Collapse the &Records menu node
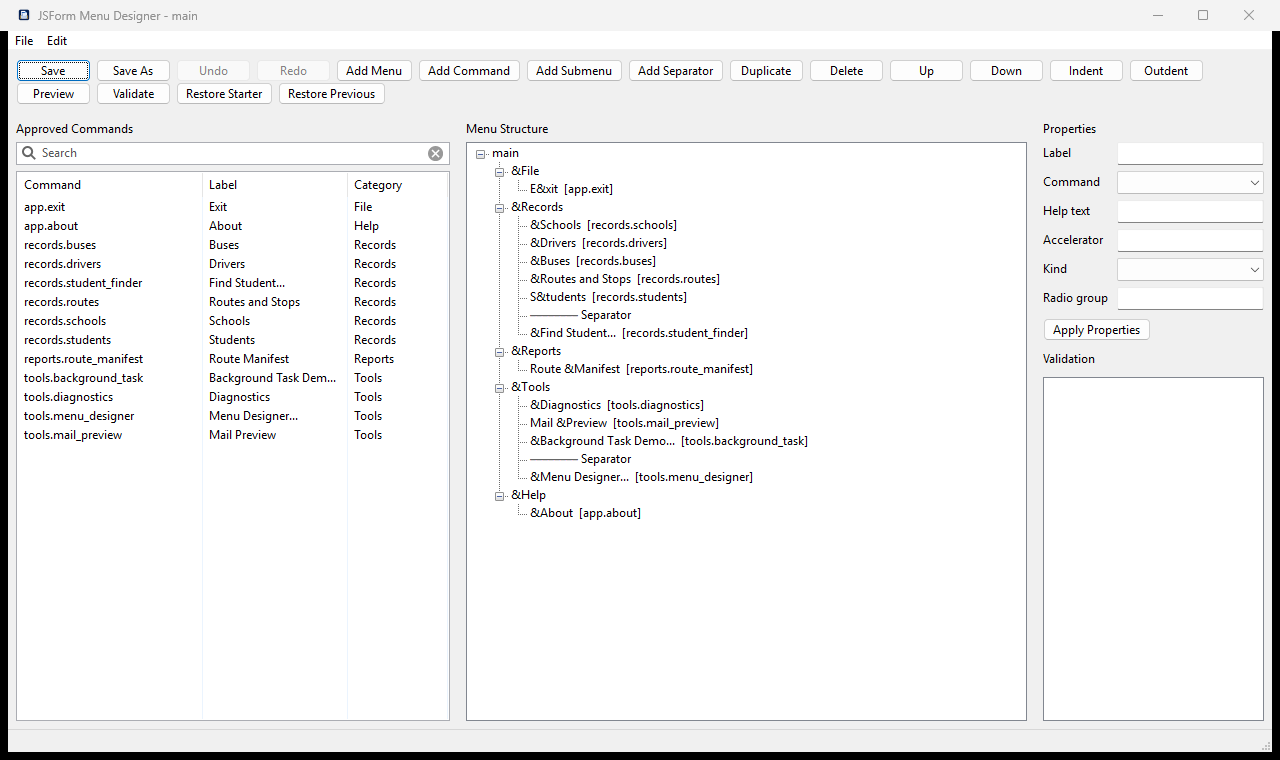The height and width of the screenshot is (760, 1280). point(500,207)
